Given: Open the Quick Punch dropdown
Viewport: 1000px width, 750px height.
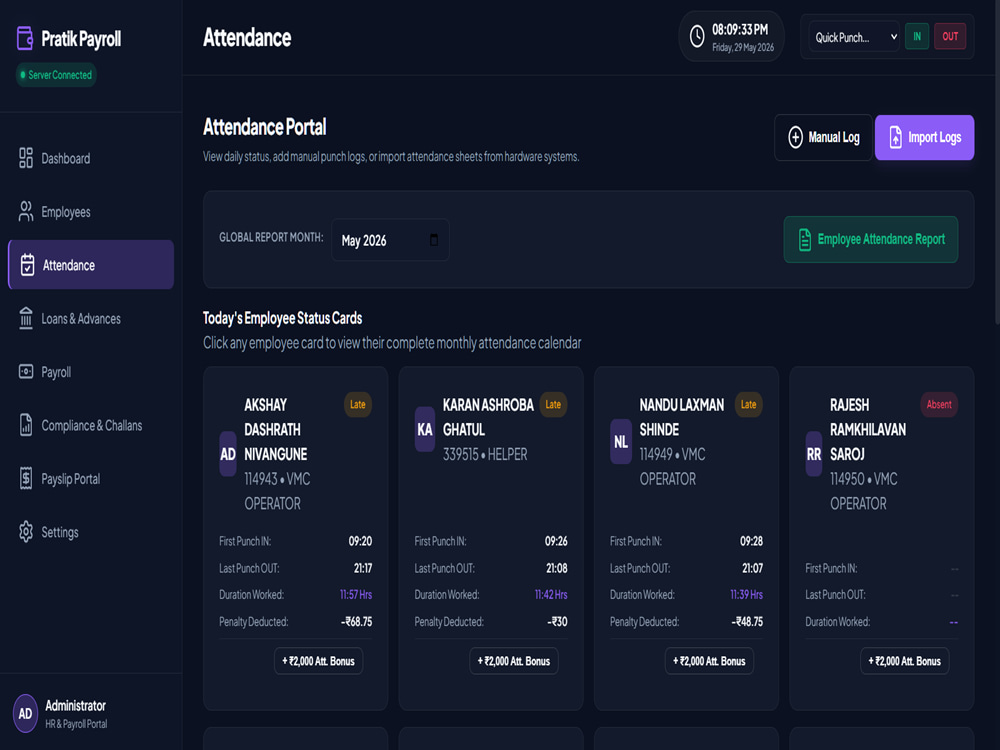Looking at the screenshot, I should click(854, 37).
